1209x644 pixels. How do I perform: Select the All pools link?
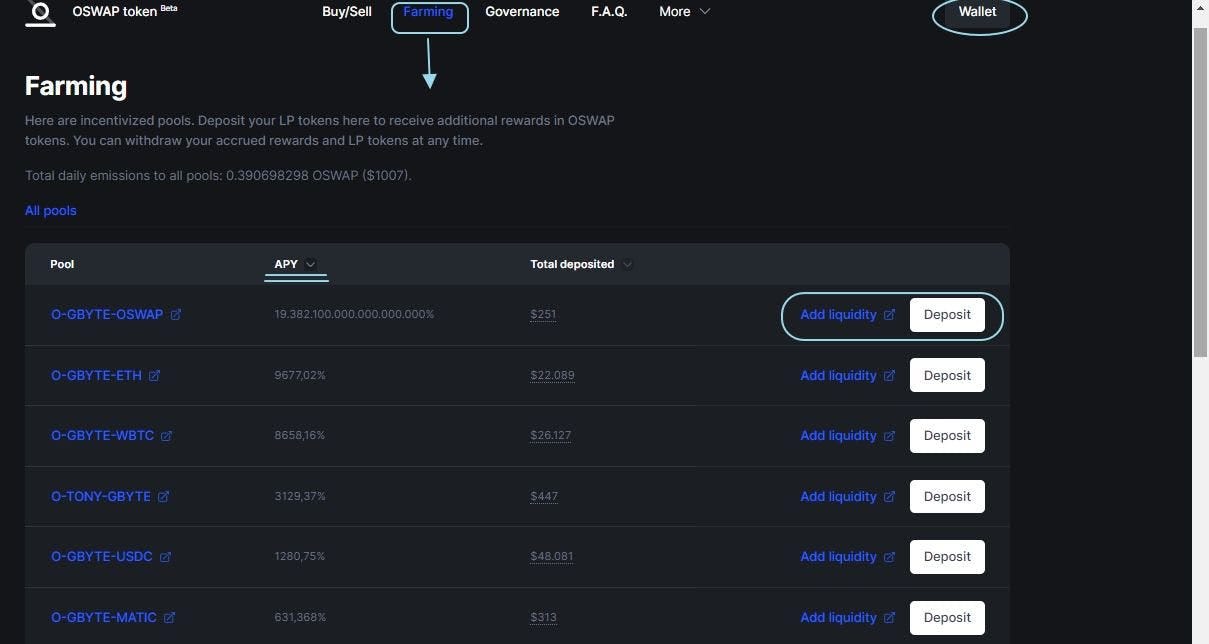pyautogui.click(x=51, y=211)
